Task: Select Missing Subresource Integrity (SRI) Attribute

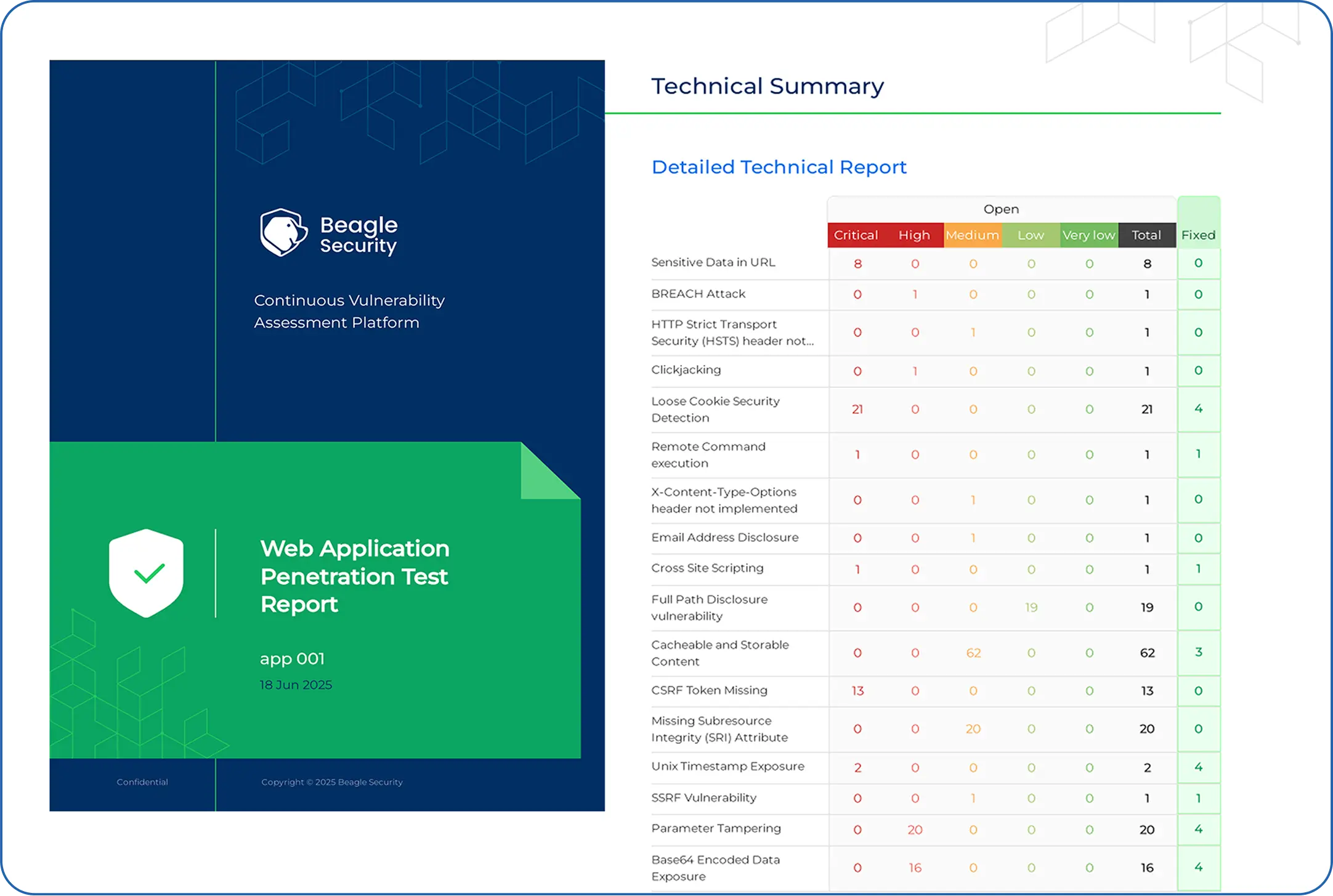Action: click(x=936, y=729)
